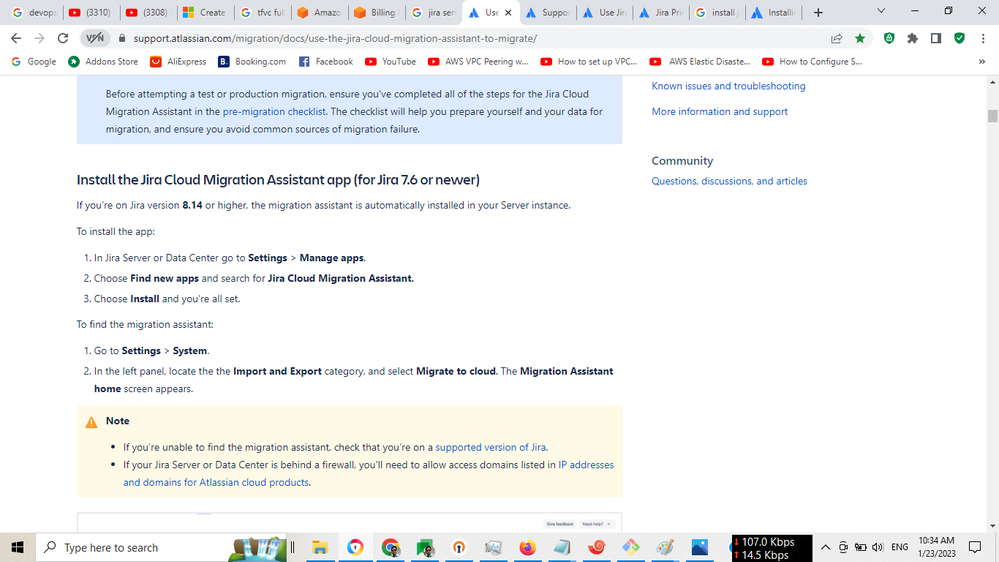Share this page via address bar icon
The height and width of the screenshot is (562, 999).
point(837,38)
